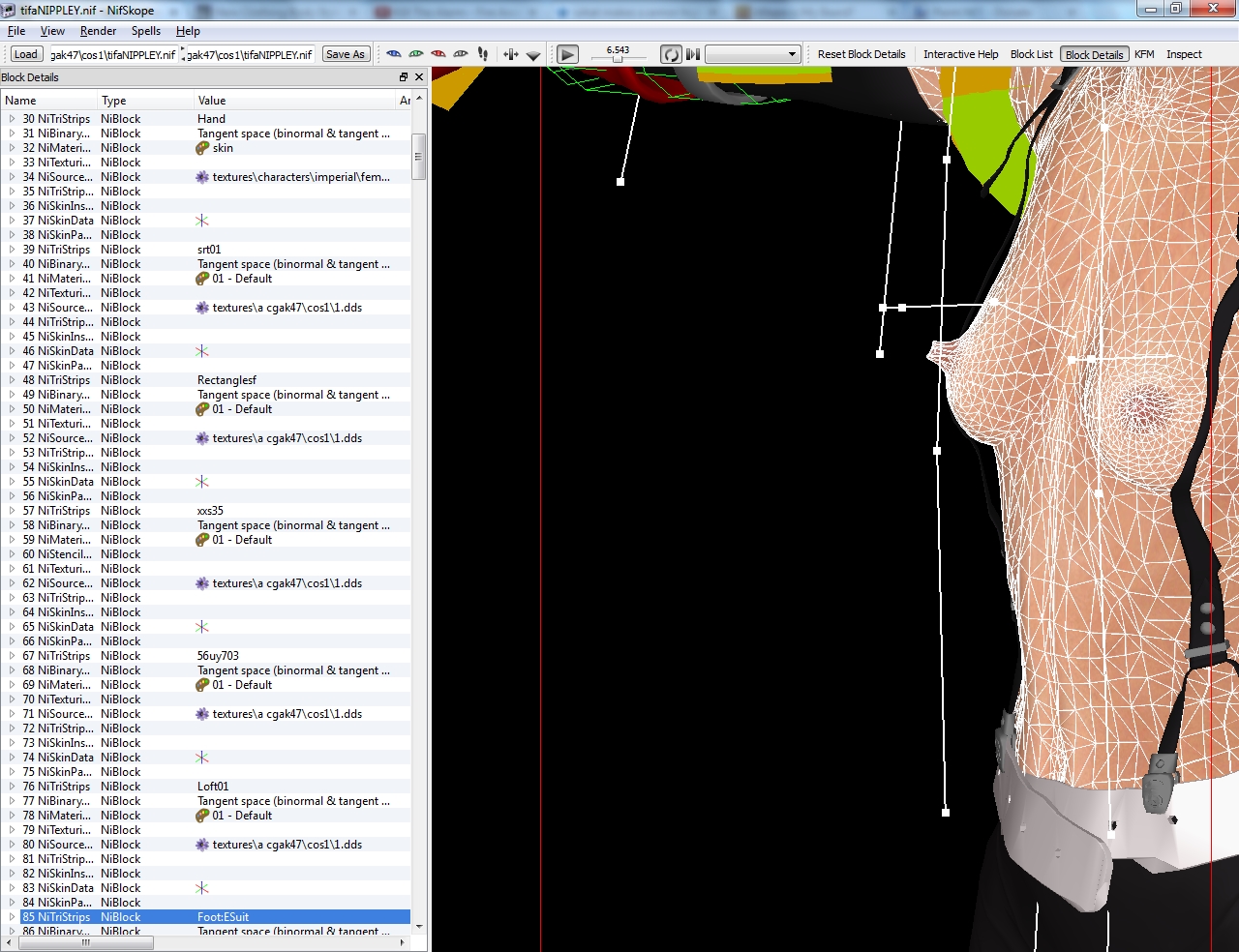Click material palette icon in row 59
Image resolution: width=1239 pixels, height=952 pixels.
(202, 540)
